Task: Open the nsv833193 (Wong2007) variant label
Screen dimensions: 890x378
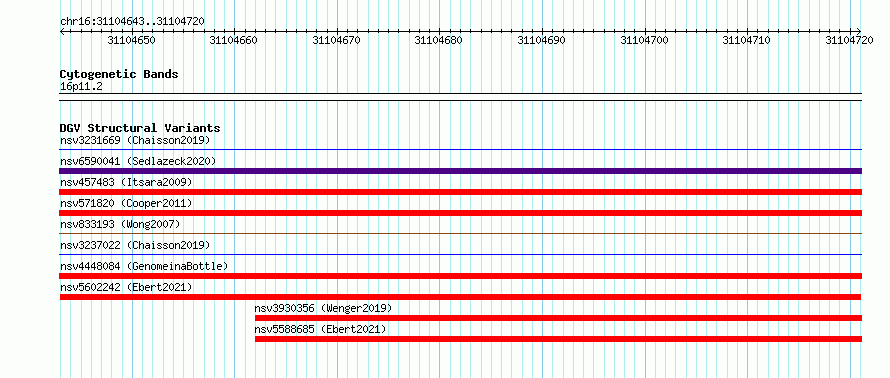Action: (x=120, y=224)
